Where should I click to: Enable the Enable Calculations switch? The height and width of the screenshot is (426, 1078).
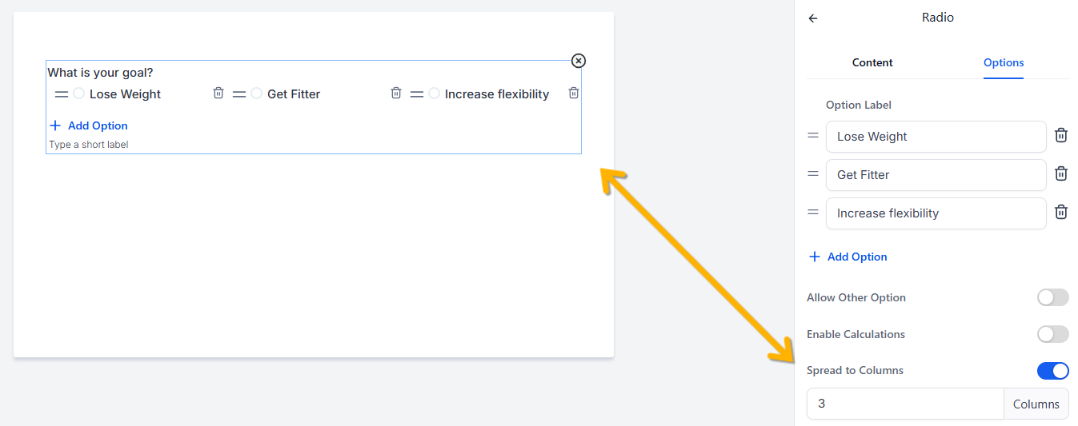pyautogui.click(x=1053, y=335)
